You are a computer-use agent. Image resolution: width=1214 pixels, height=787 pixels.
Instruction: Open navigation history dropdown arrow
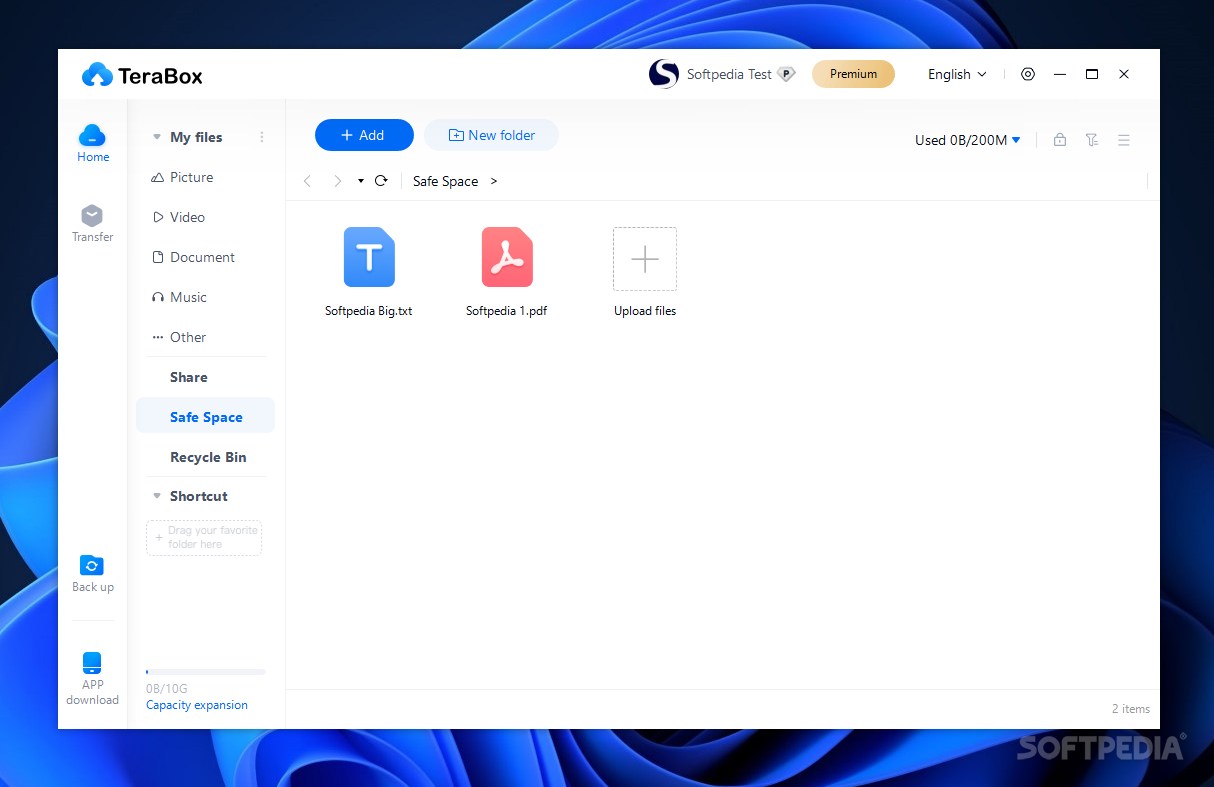pos(361,181)
